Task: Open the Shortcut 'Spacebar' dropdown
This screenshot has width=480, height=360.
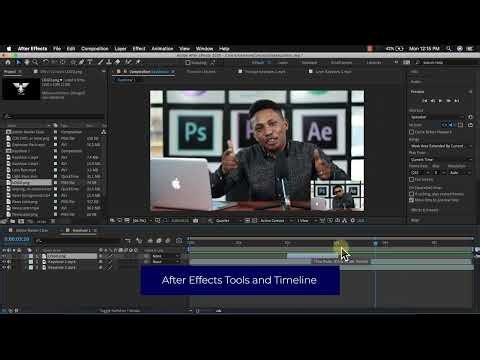Action: [x=437, y=117]
